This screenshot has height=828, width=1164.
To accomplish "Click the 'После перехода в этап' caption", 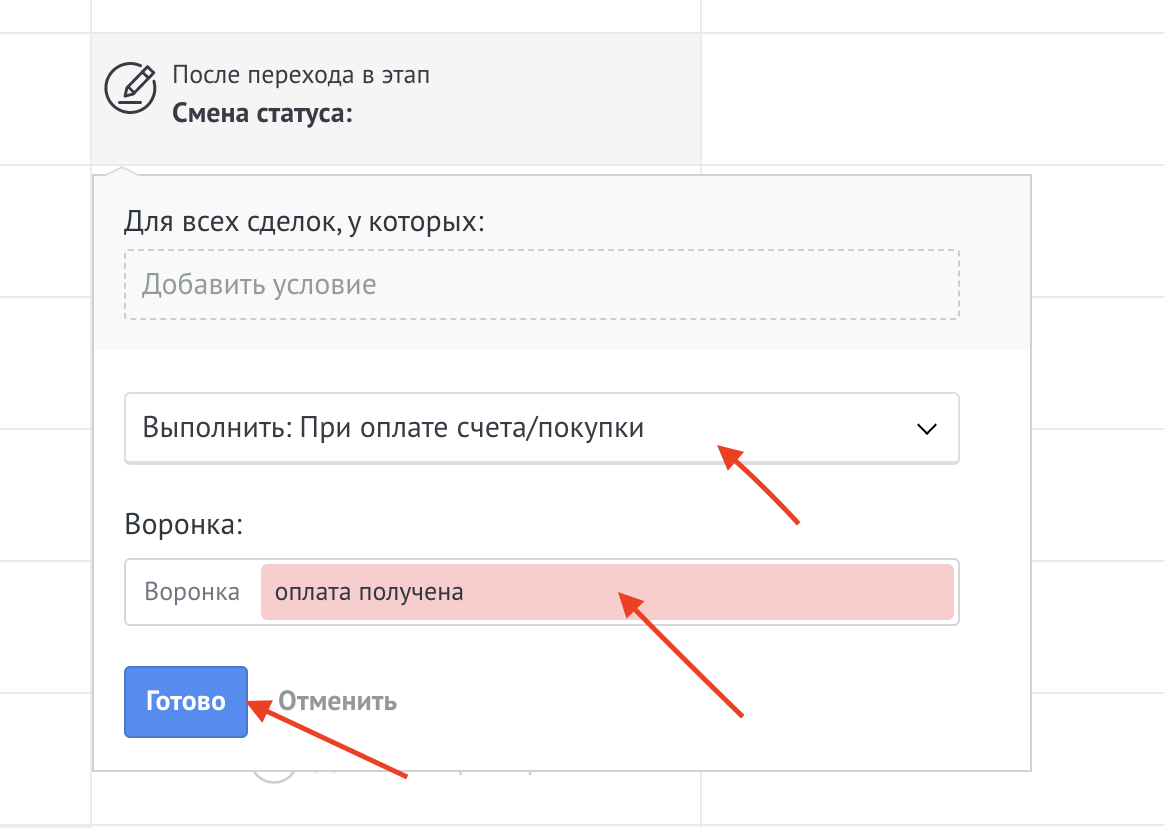I will click(x=301, y=75).
